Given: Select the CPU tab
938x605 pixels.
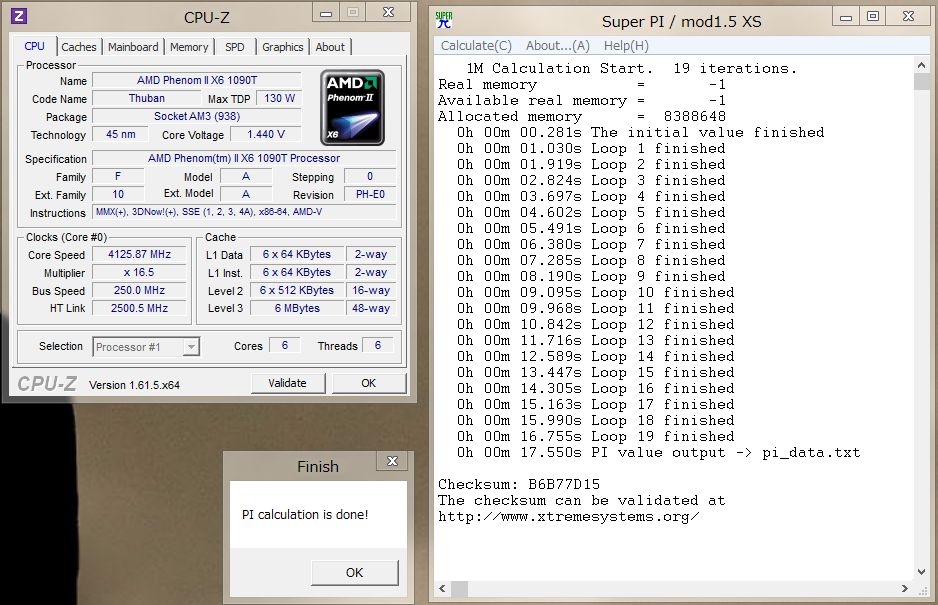Looking at the screenshot, I should pyautogui.click(x=34, y=46).
